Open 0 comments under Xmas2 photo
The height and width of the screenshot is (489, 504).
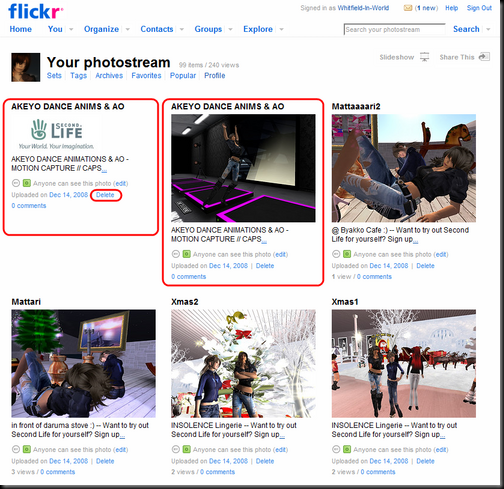tap(217, 472)
